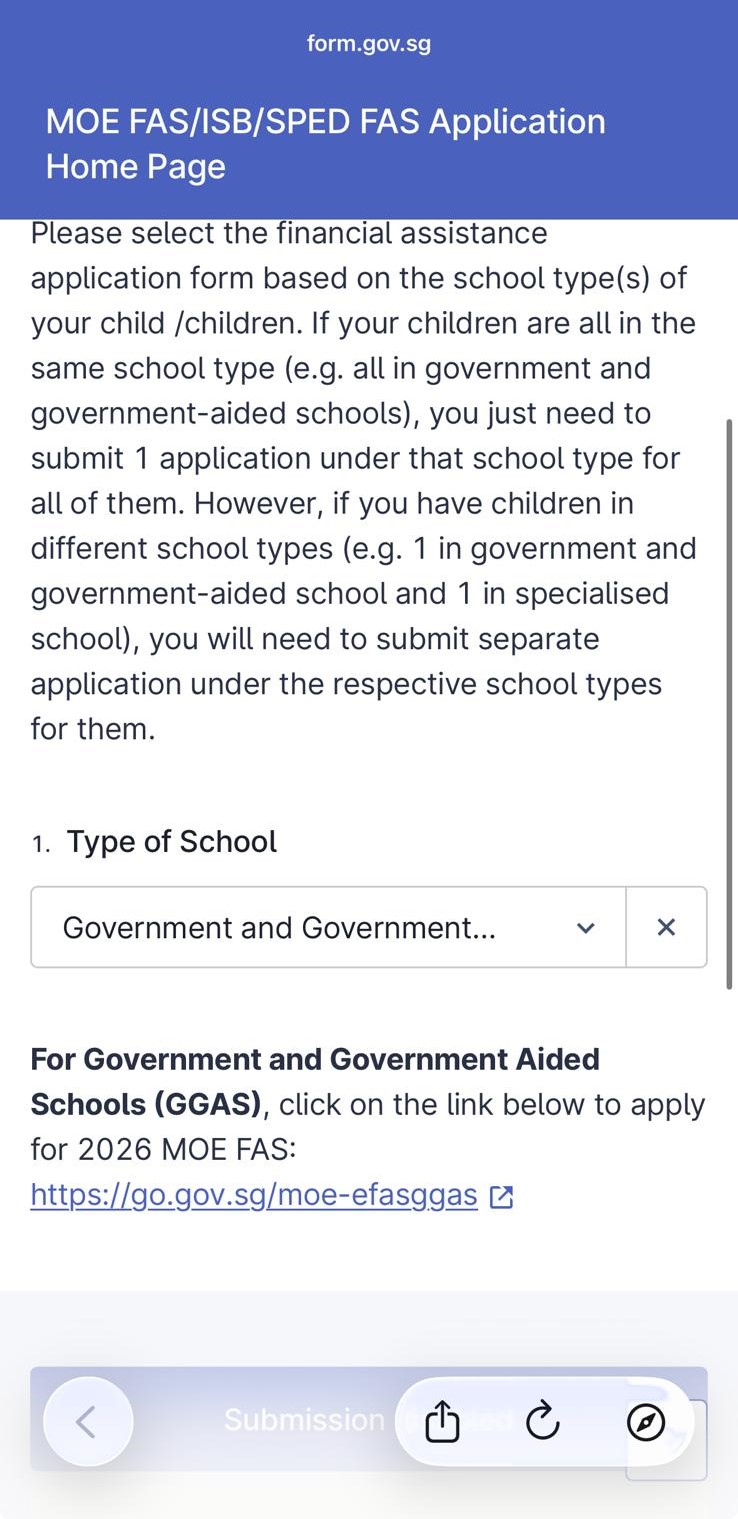Screen dimensions: 738x1519
Task: Tap the page reload icon
Action: point(542,1421)
